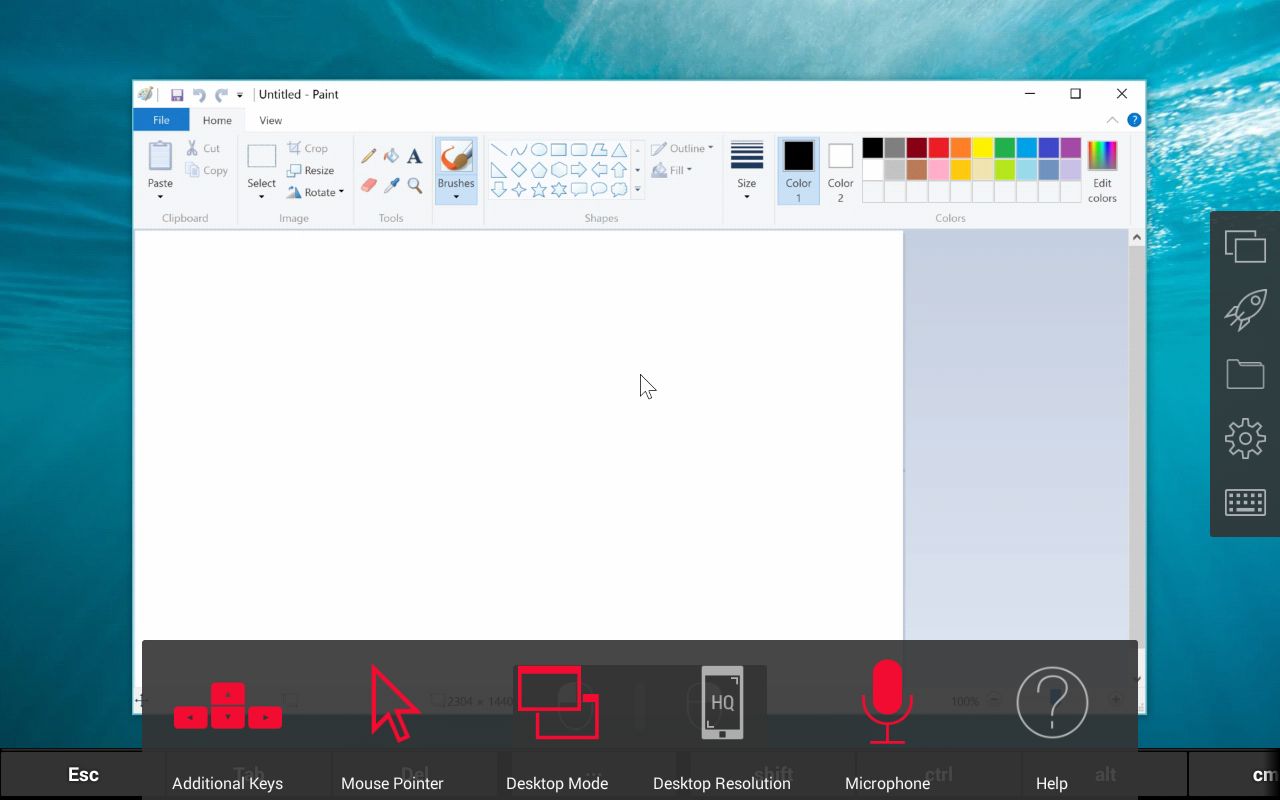Select the Color picker tool
This screenshot has width=1280, height=800.
tap(390, 185)
